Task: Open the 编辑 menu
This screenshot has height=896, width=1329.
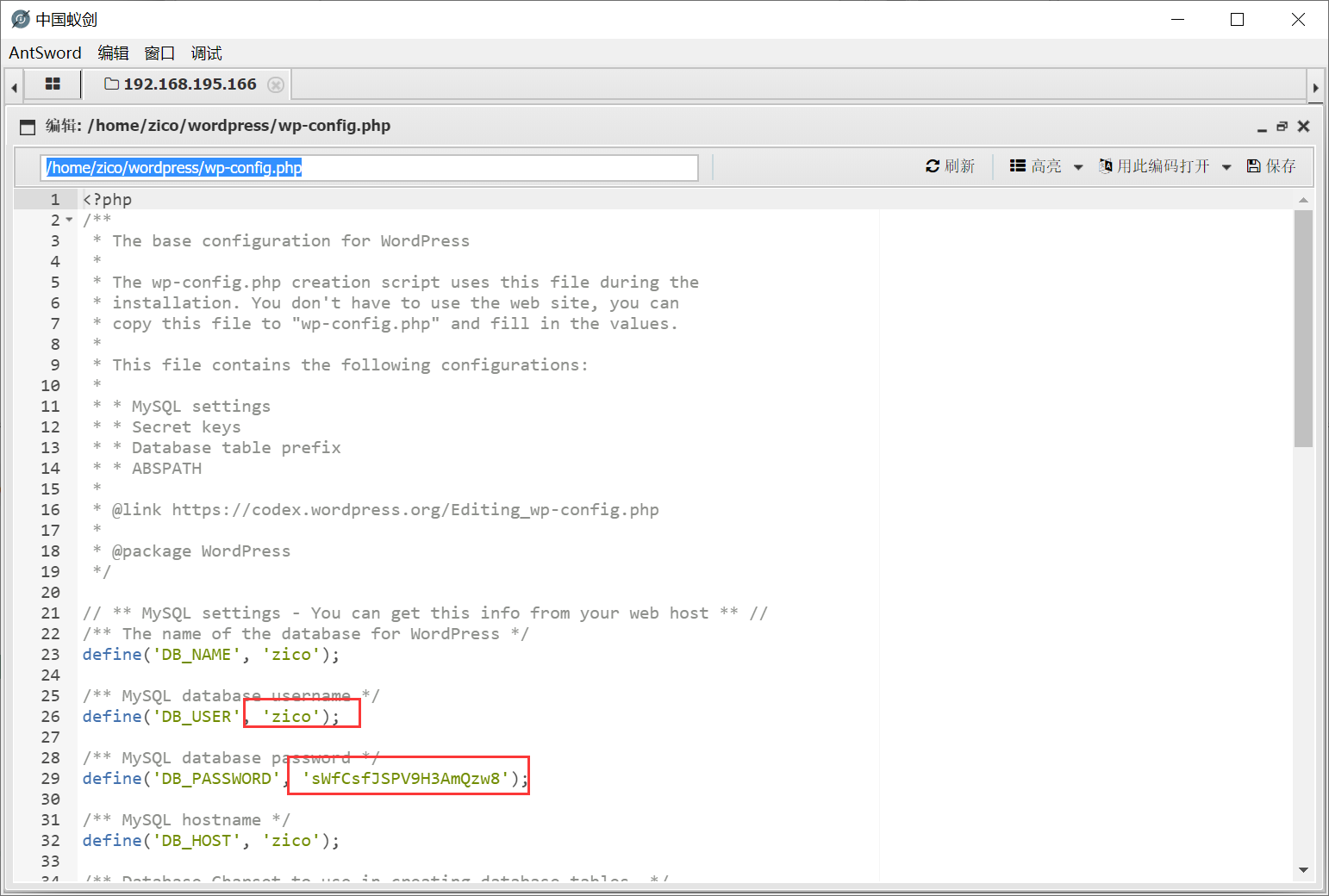Action: [113, 53]
